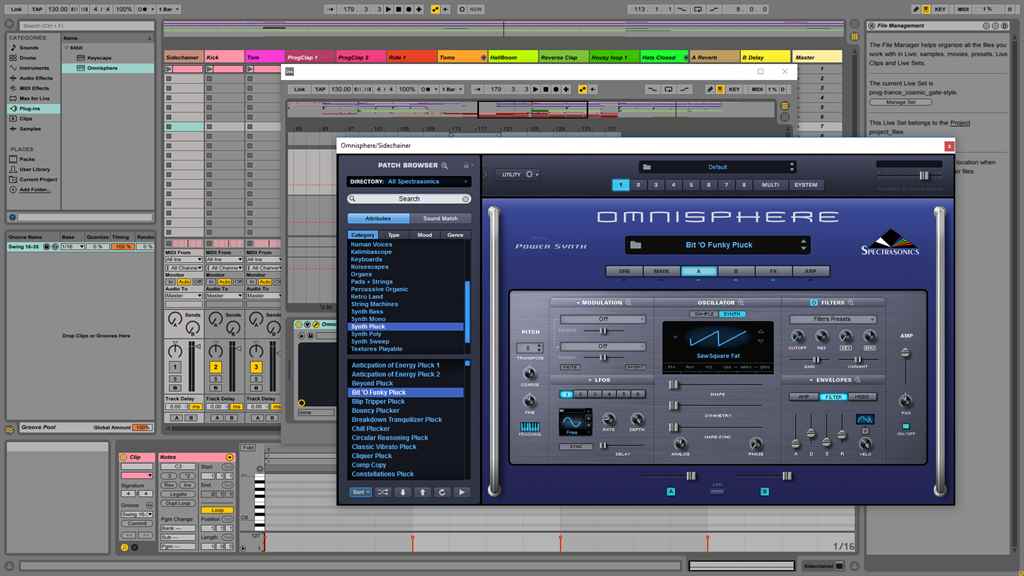
Task: Open second Modulation source Off dropdown
Action: pos(603,346)
